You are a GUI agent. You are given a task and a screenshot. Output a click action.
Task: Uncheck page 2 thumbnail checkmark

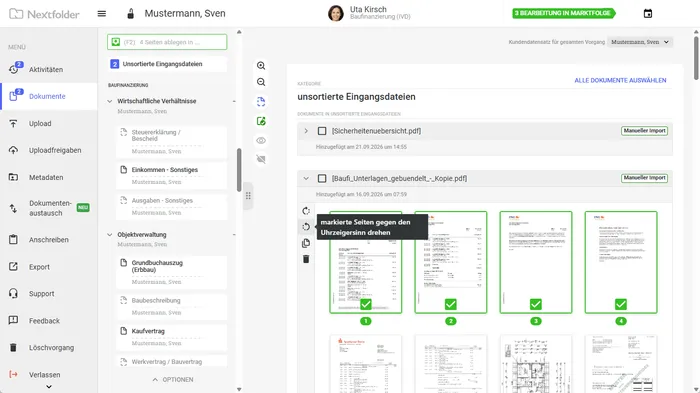451,304
